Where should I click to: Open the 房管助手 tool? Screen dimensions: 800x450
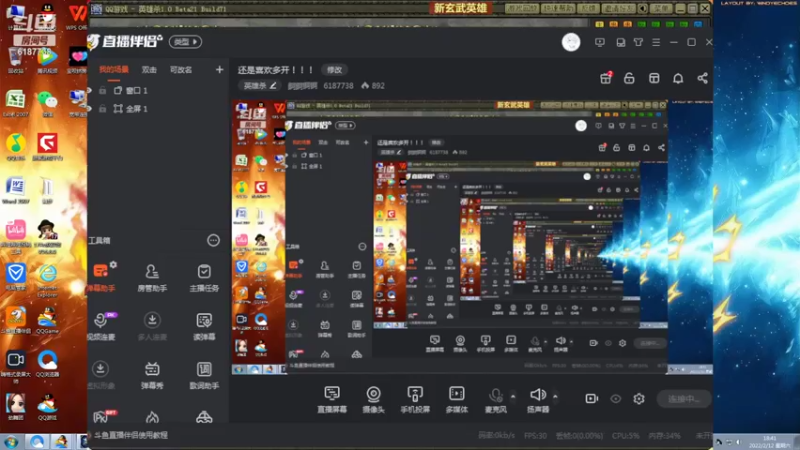[152, 278]
